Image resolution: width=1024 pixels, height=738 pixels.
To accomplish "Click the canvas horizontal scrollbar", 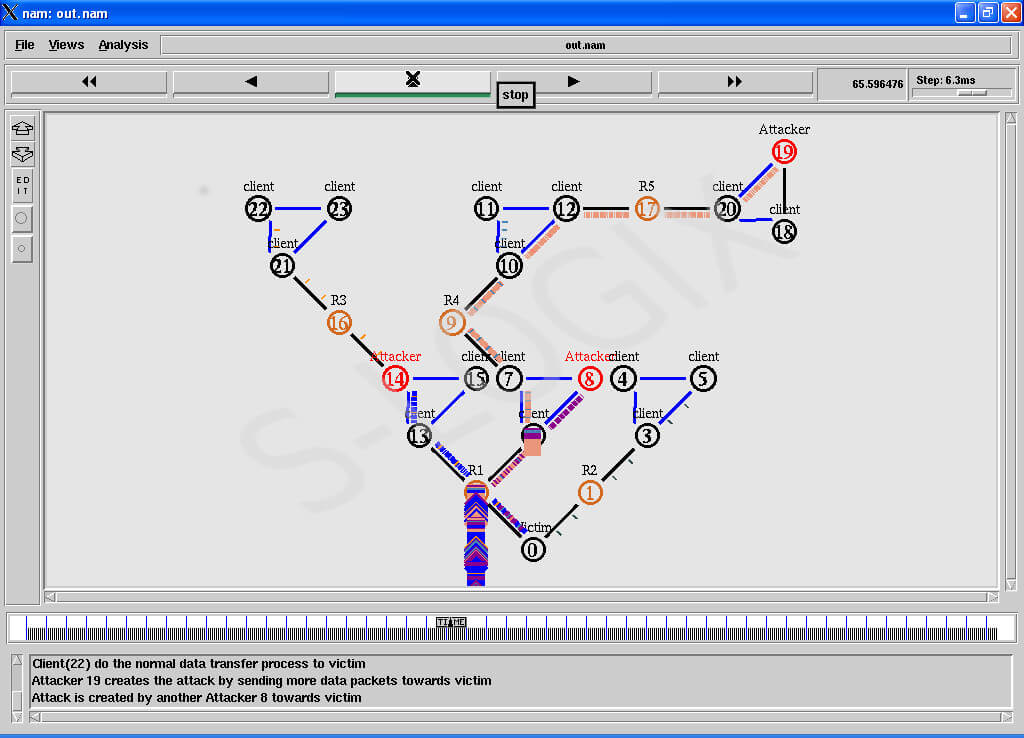I will 521,597.
